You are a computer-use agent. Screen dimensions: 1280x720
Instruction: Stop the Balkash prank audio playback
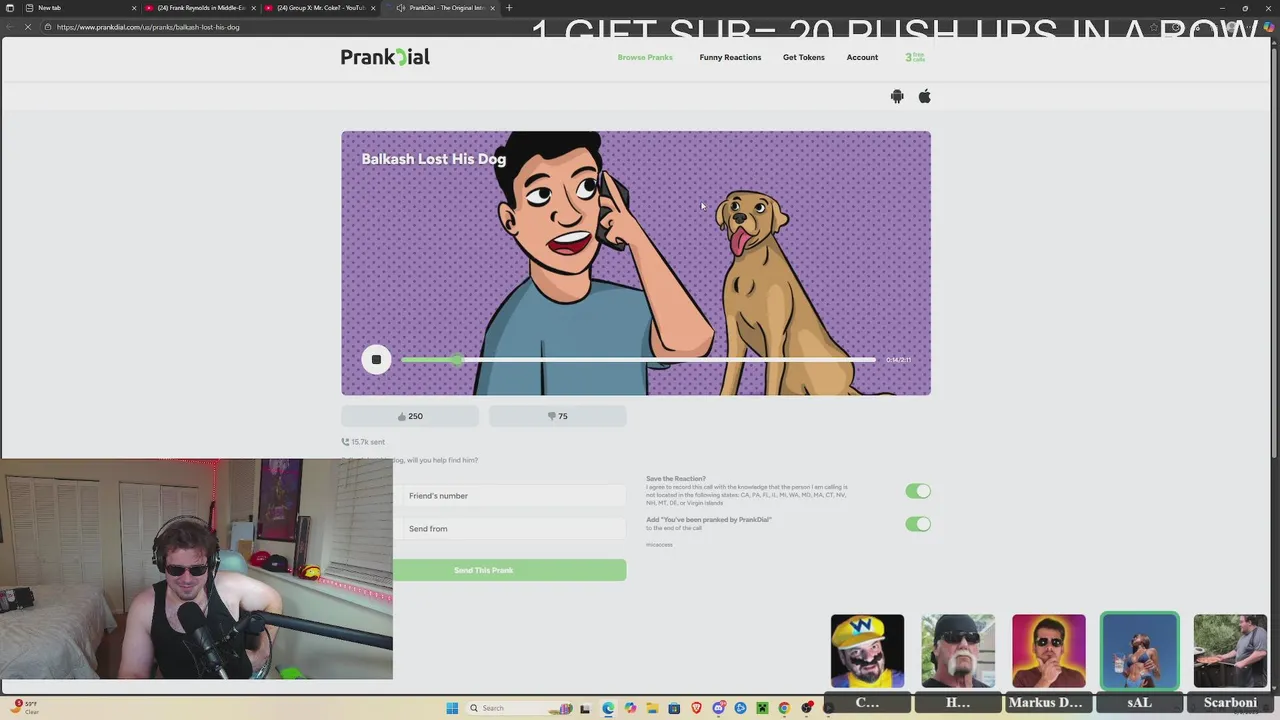(x=376, y=360)
